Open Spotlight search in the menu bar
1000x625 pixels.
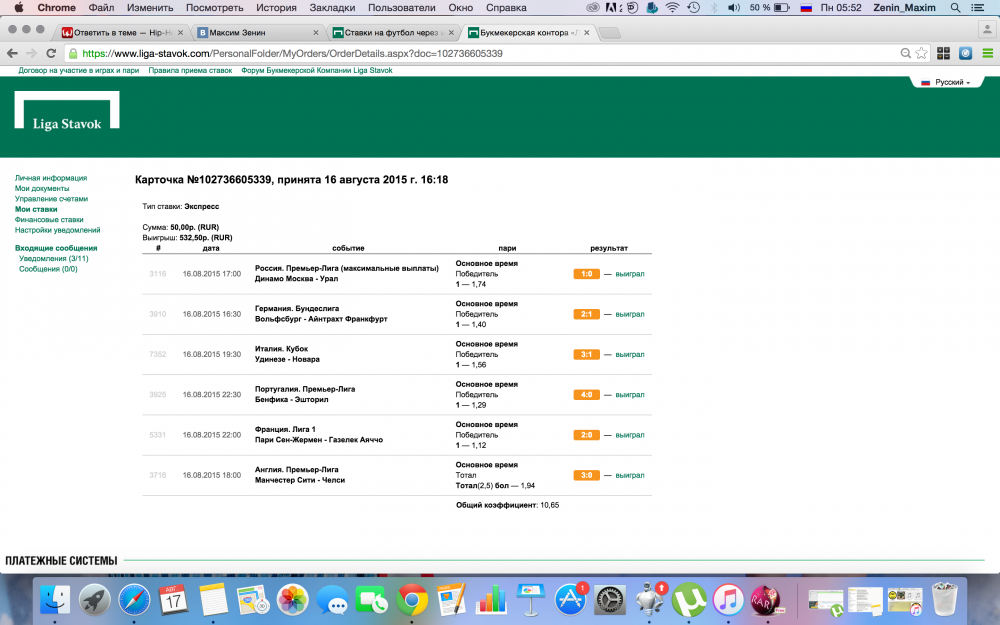955,8
